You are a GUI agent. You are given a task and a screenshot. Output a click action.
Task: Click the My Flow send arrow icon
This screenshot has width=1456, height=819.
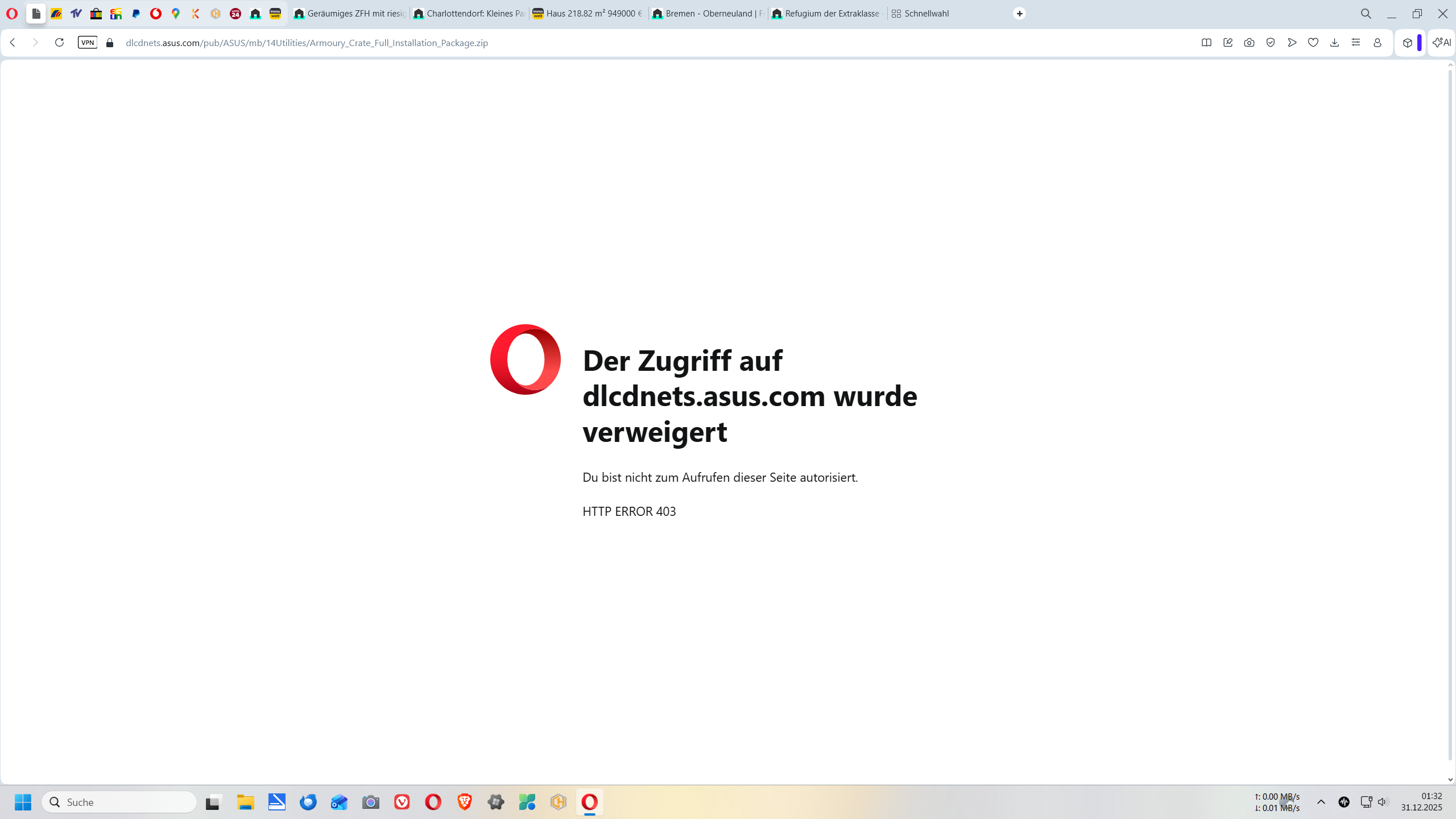coord(1292,43)
